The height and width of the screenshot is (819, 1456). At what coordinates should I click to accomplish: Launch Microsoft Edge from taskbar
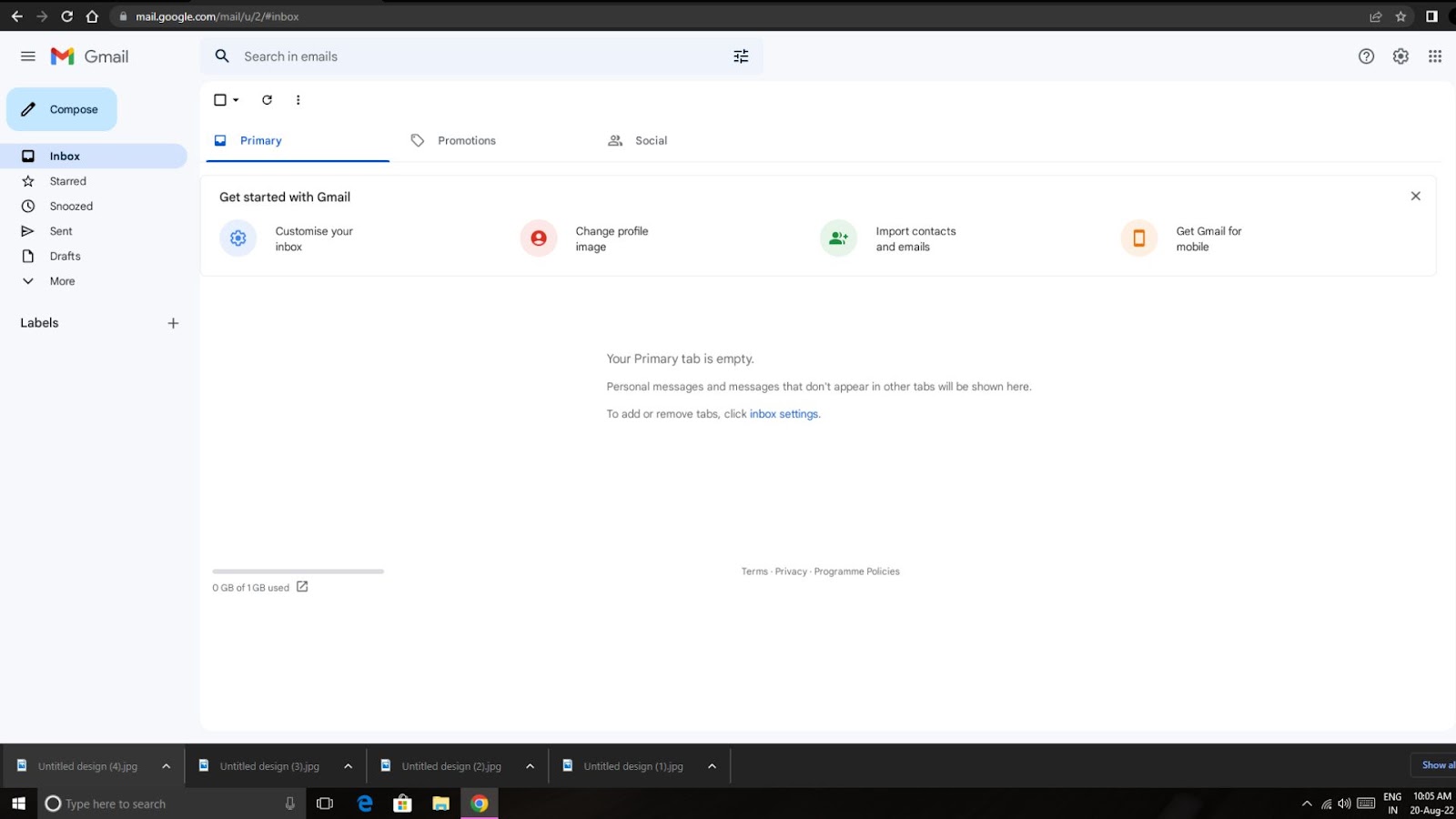point(365,804)
